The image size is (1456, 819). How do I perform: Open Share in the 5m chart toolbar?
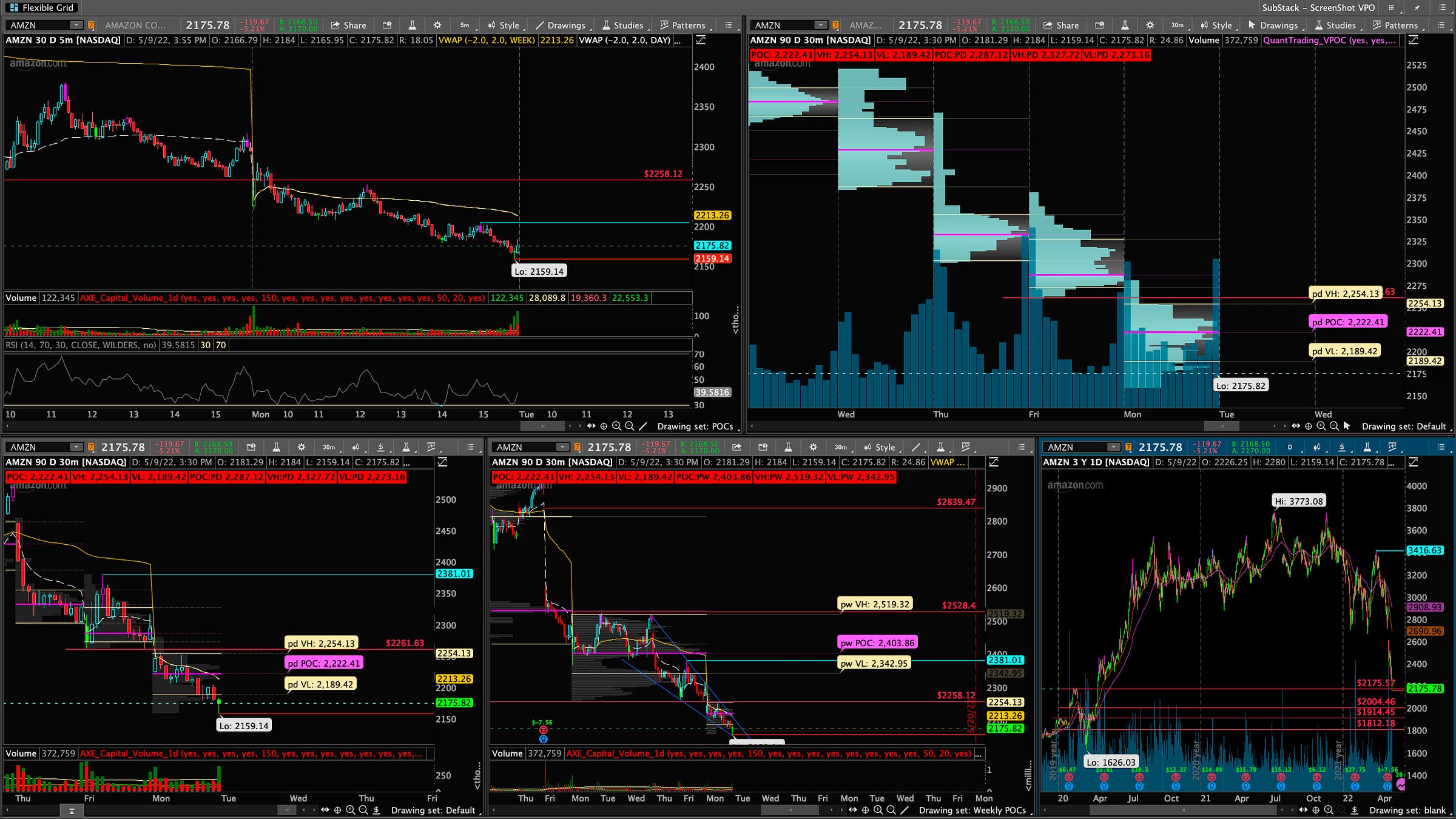click(348, 25)
